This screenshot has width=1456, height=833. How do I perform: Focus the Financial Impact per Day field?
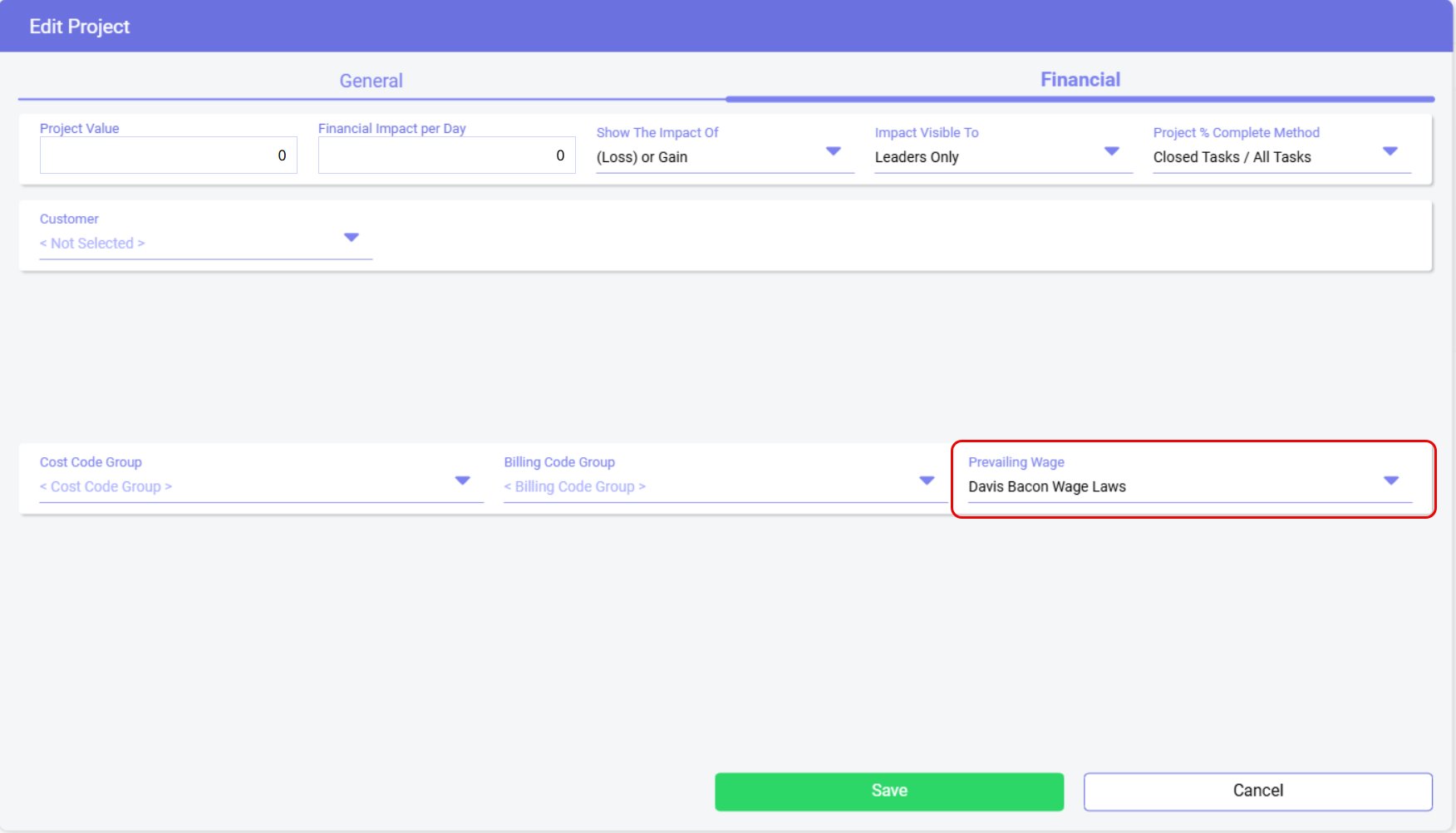point(446,155)
